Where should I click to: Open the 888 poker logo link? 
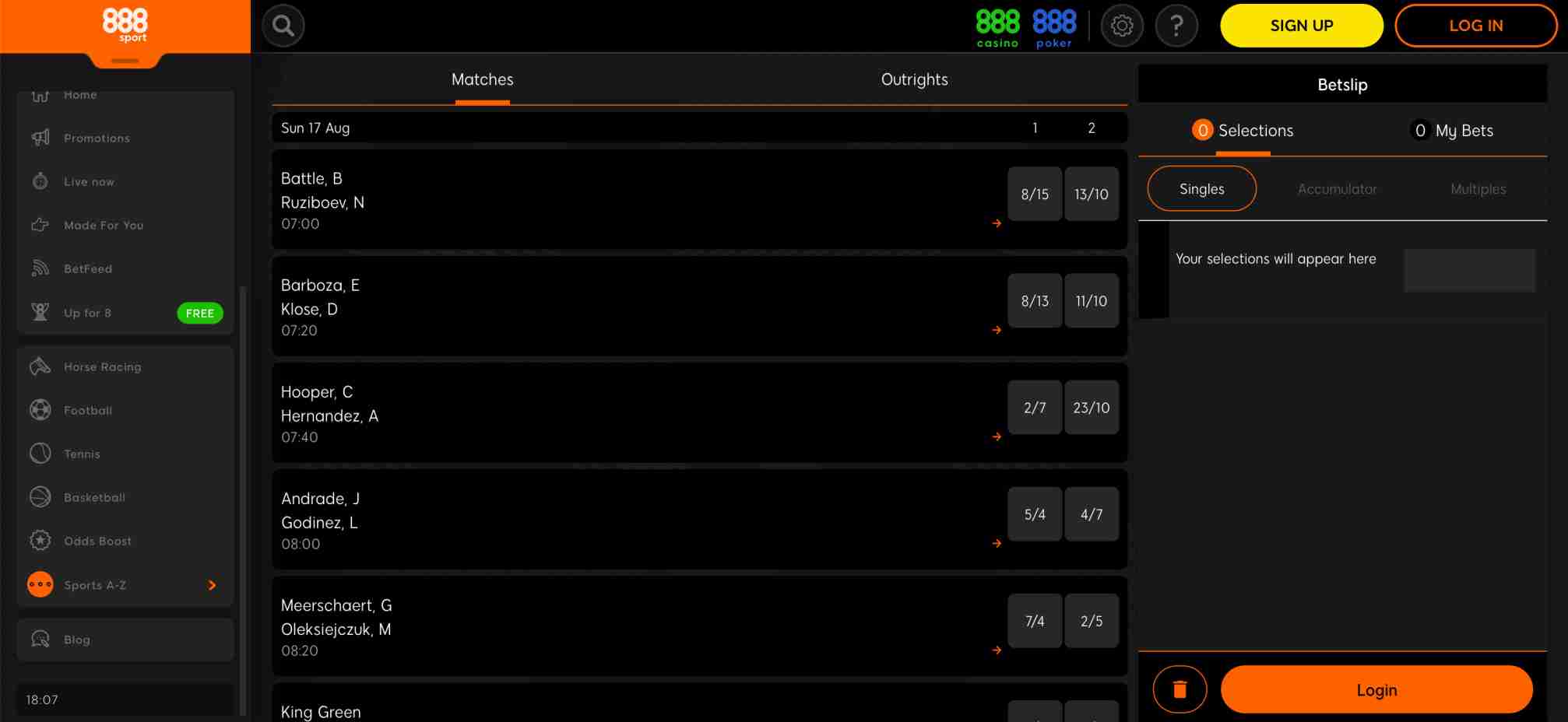[x=1054, y=28]
